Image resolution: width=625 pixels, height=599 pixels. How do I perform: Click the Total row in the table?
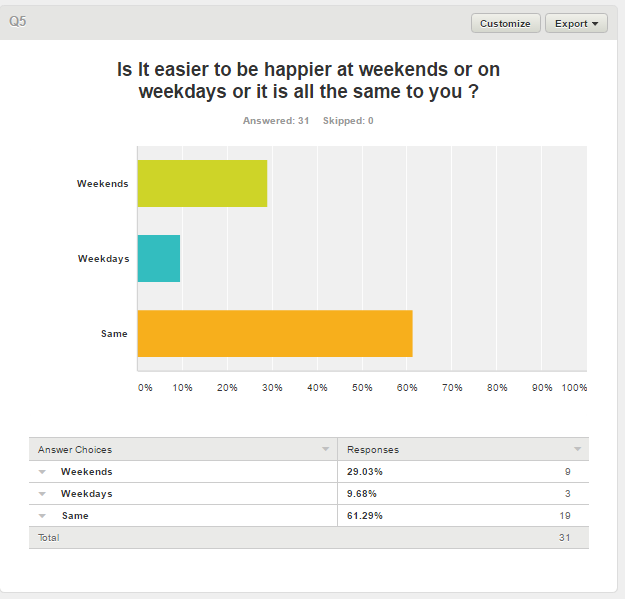[x=49, y=538]
